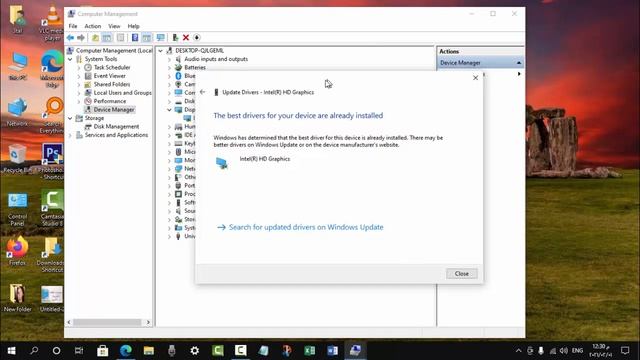640x360 pixels.
Task: Open the Help menu
Action: click(x=133, y=26)
